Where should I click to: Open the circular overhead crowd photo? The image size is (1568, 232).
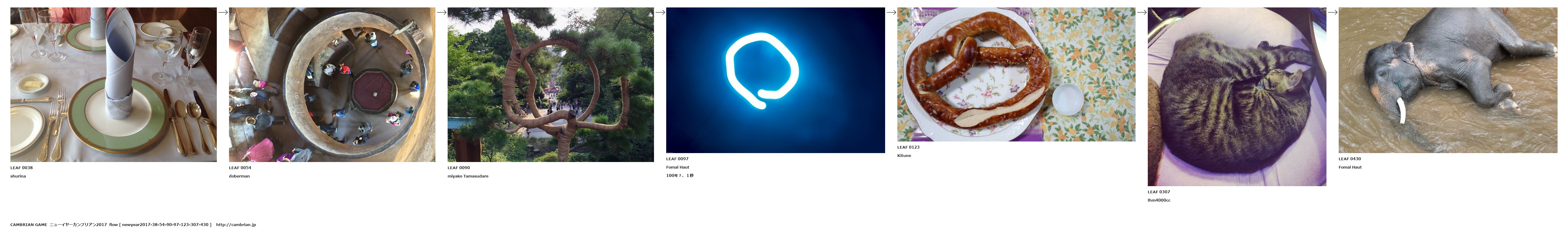[332, 85]
